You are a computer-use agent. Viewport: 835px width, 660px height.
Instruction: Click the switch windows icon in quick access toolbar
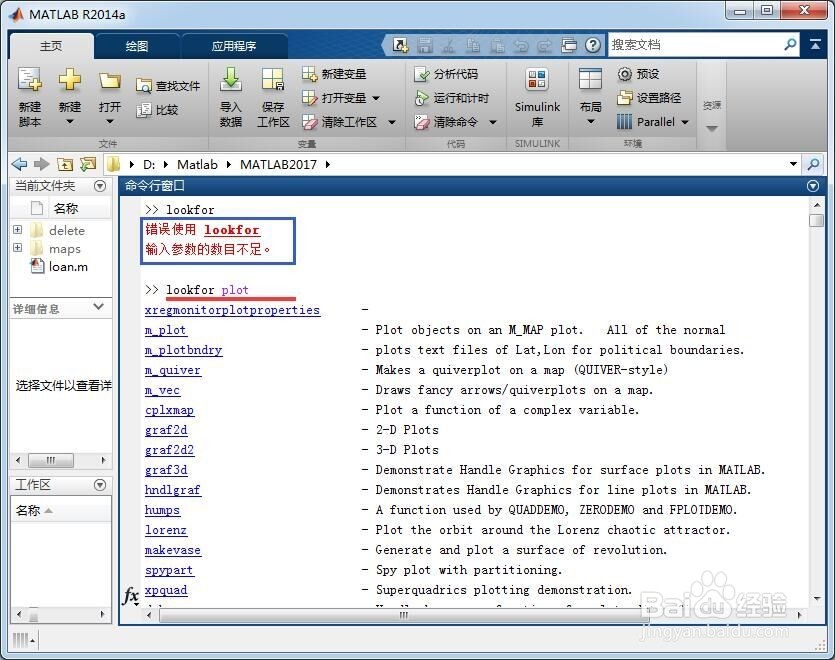point(569,45)
